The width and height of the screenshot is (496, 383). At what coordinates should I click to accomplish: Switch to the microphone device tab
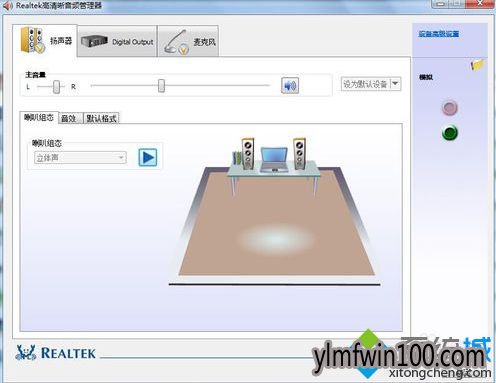[188, 41]
